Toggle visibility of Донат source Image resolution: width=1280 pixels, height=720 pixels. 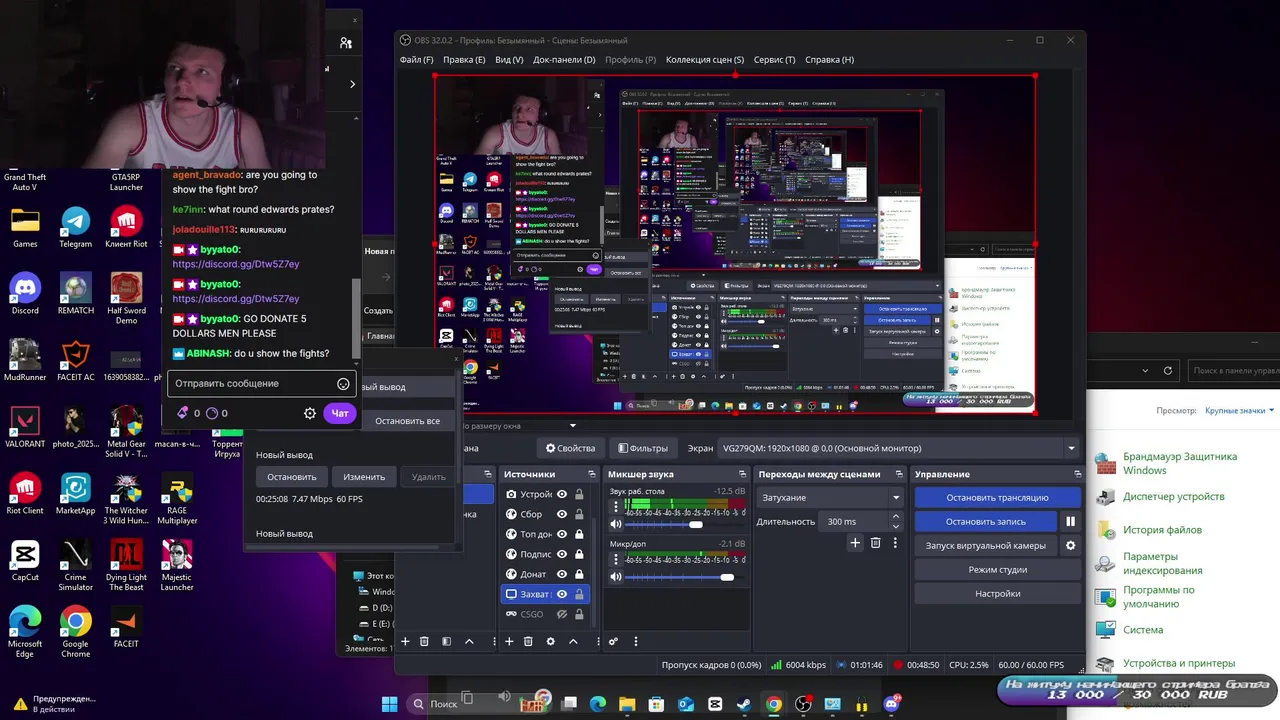562,574
